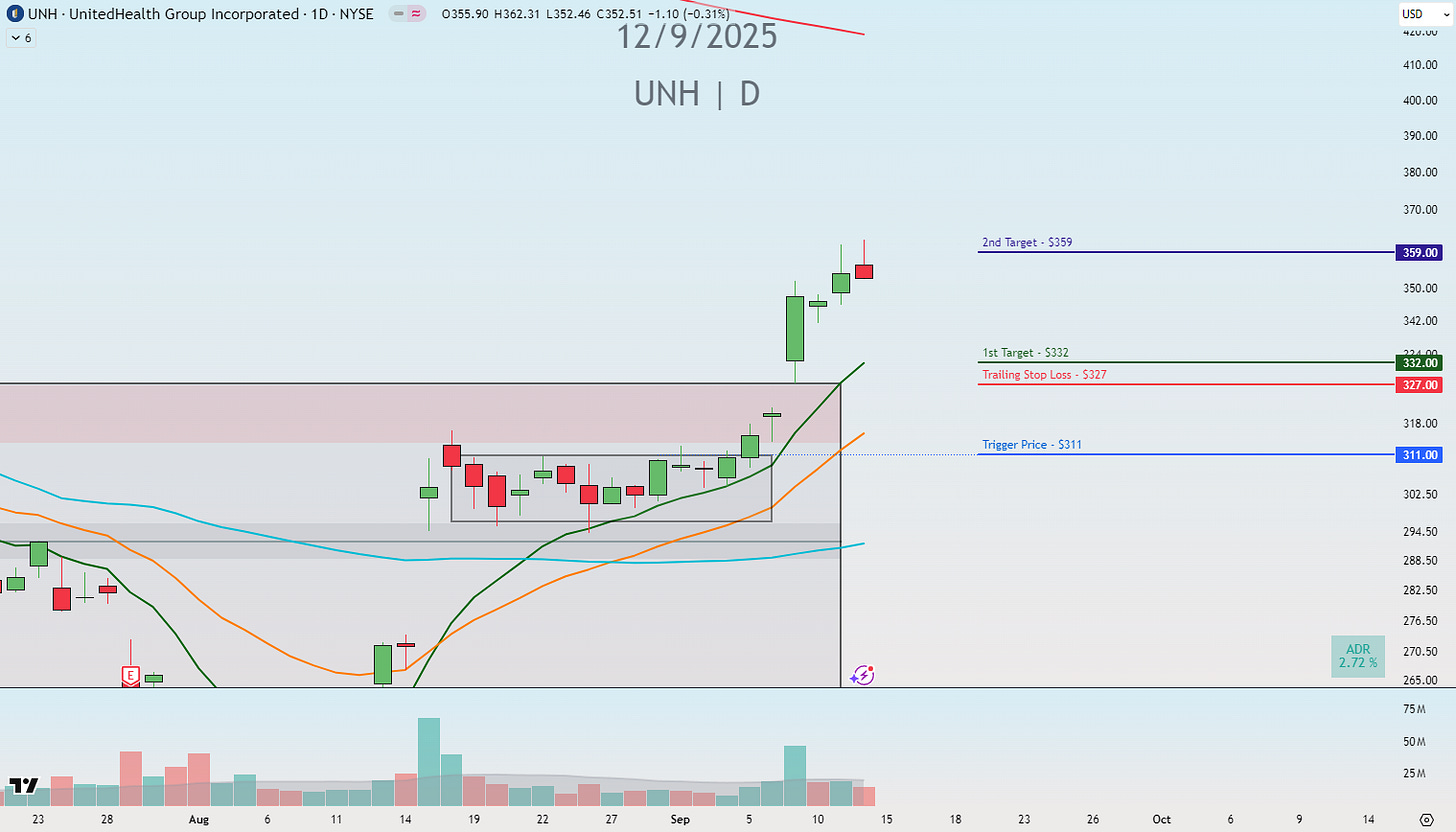Select the 2nd Target - $359 label
The height and width of the screenshot is (832, 1456).
click(1027, 243)
